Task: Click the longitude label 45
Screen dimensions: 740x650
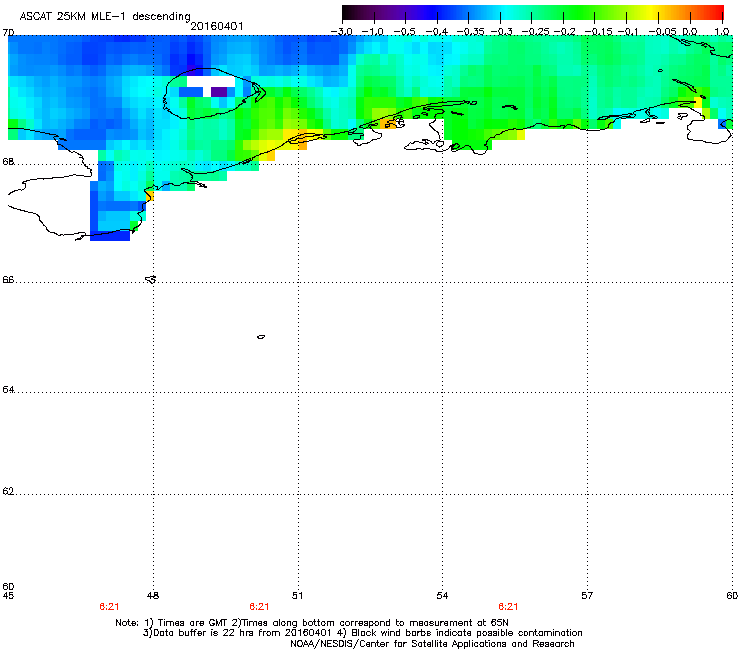Action: point(8,596)
